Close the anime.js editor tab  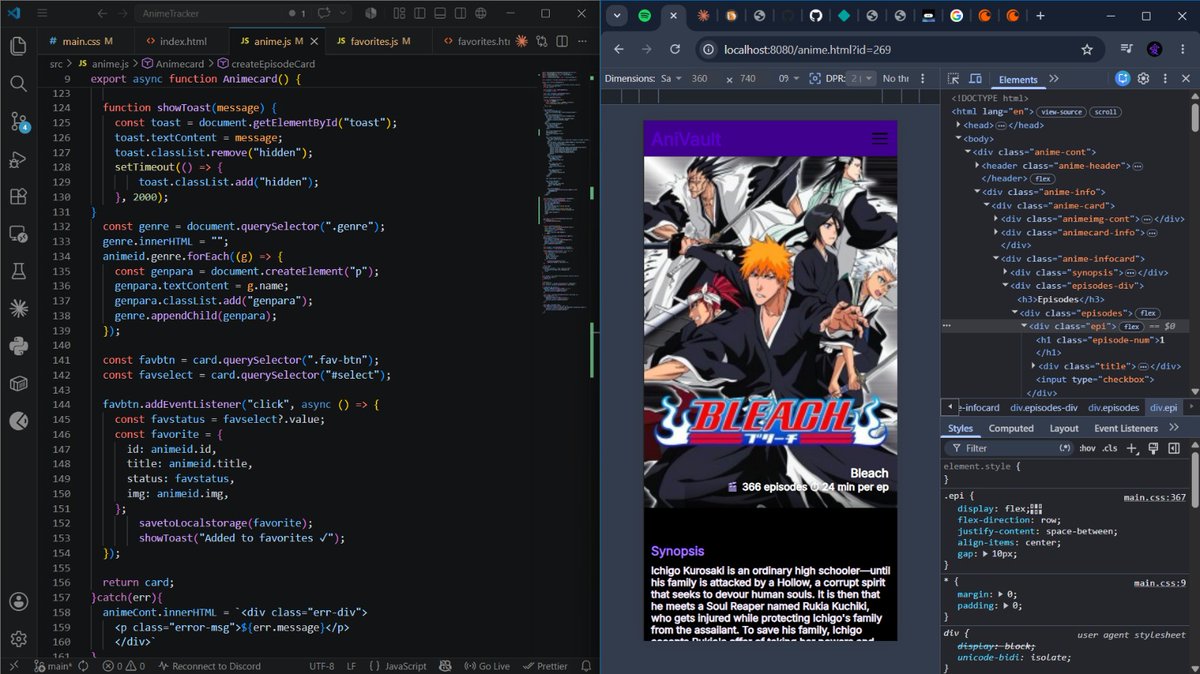pos(313,41)
